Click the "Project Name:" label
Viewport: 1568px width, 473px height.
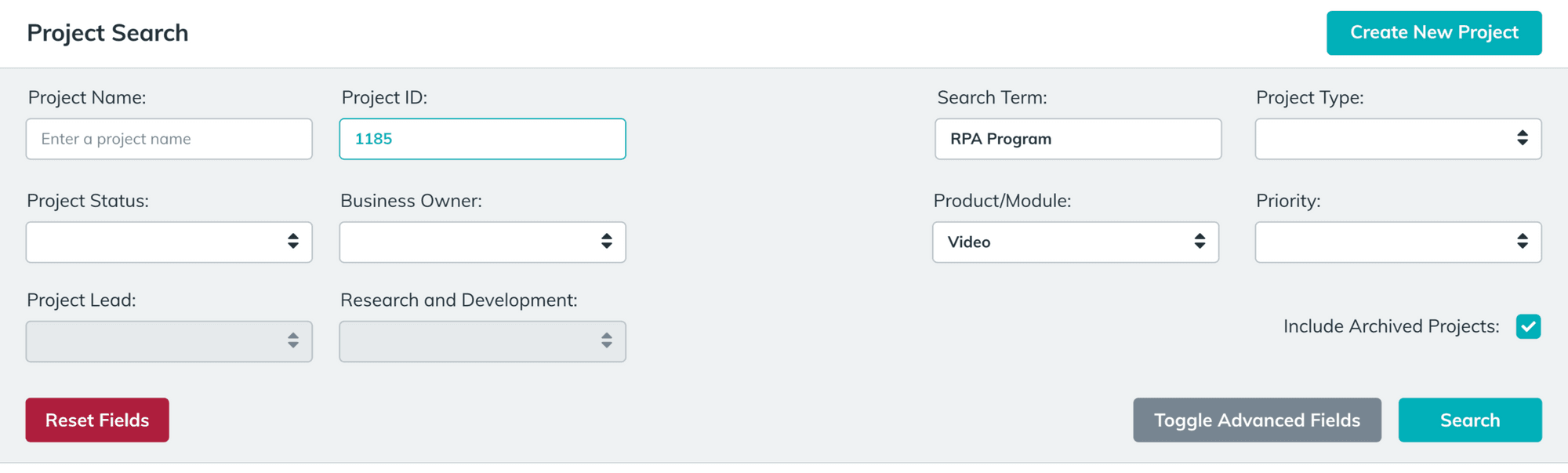(87, 97)
